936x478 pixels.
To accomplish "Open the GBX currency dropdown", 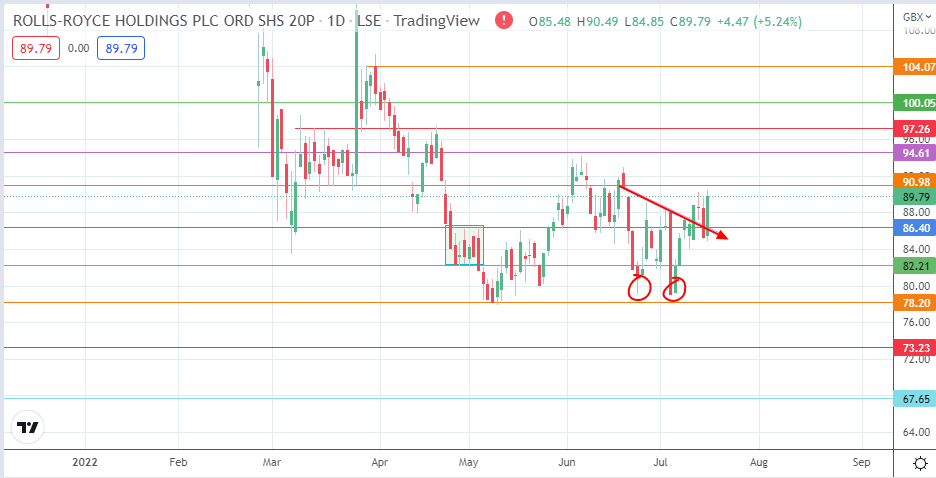I will (x=917, y=17).
